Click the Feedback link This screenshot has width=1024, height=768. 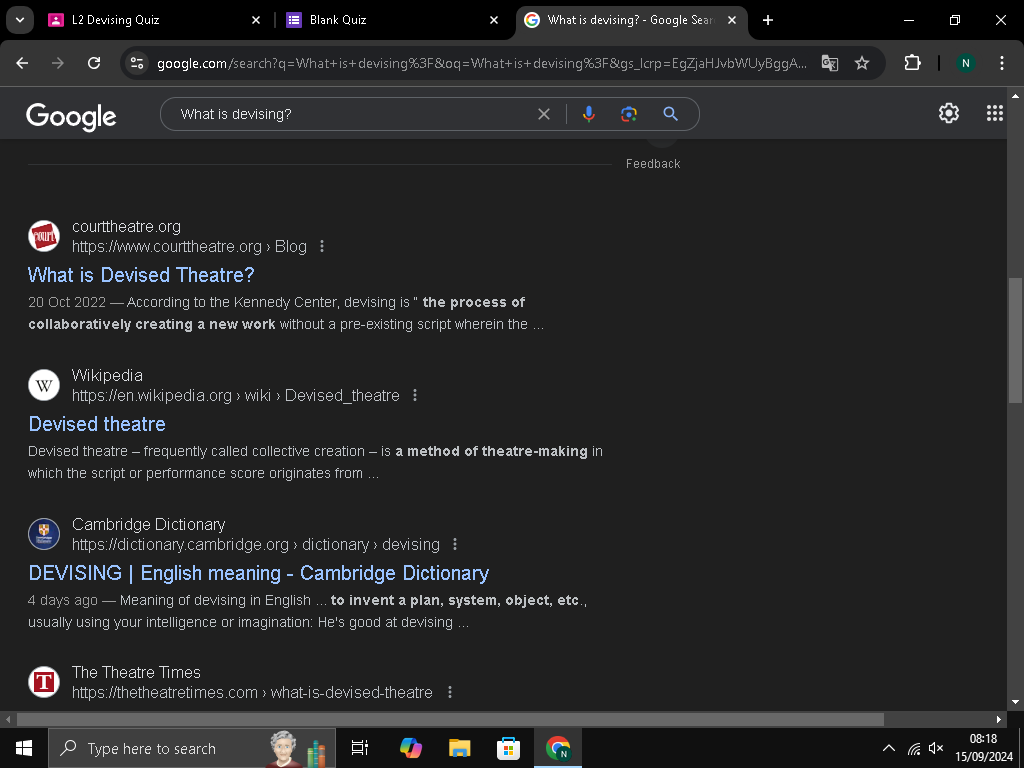653,164
